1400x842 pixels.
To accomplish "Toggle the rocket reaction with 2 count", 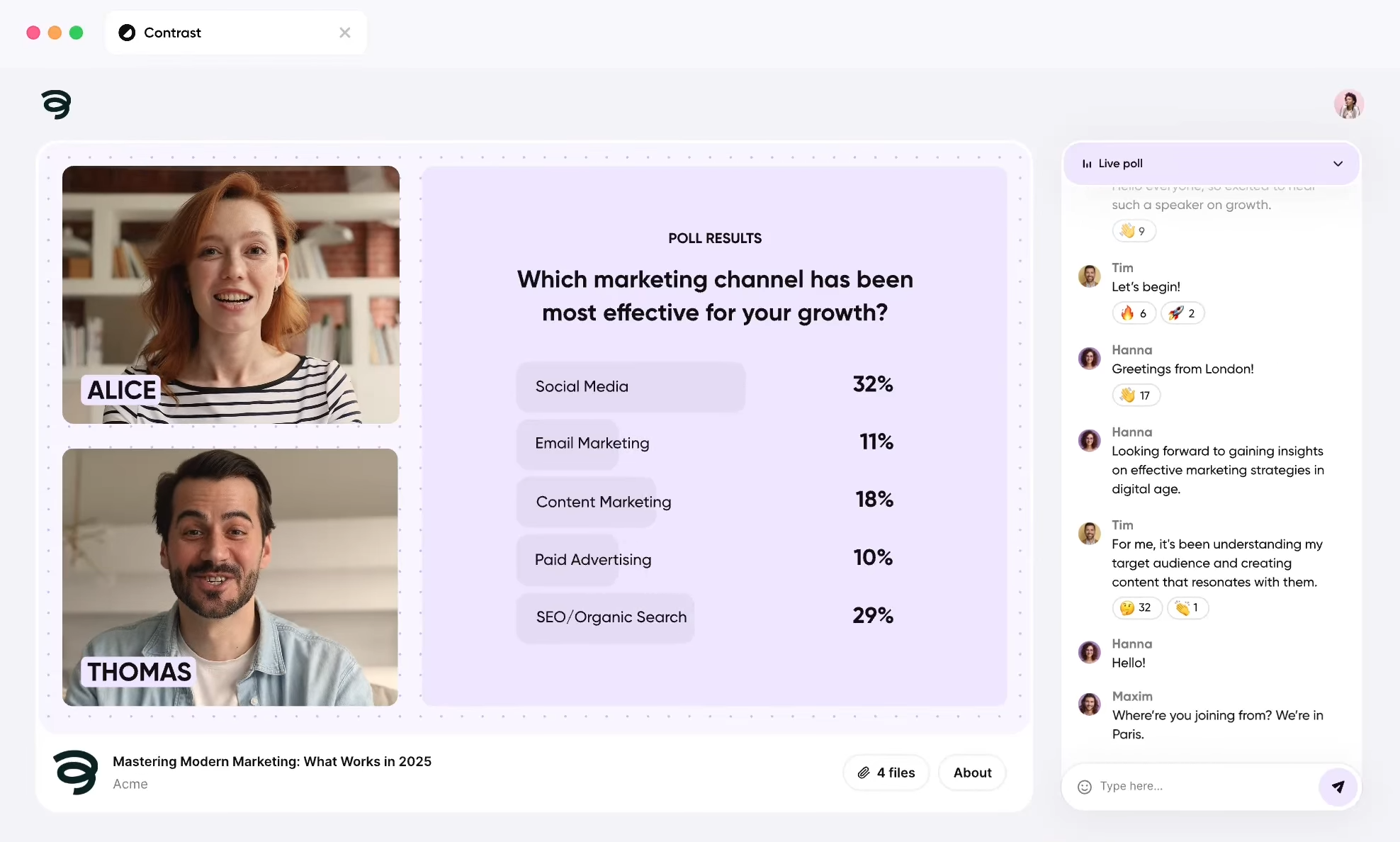I will (1182, 313).
